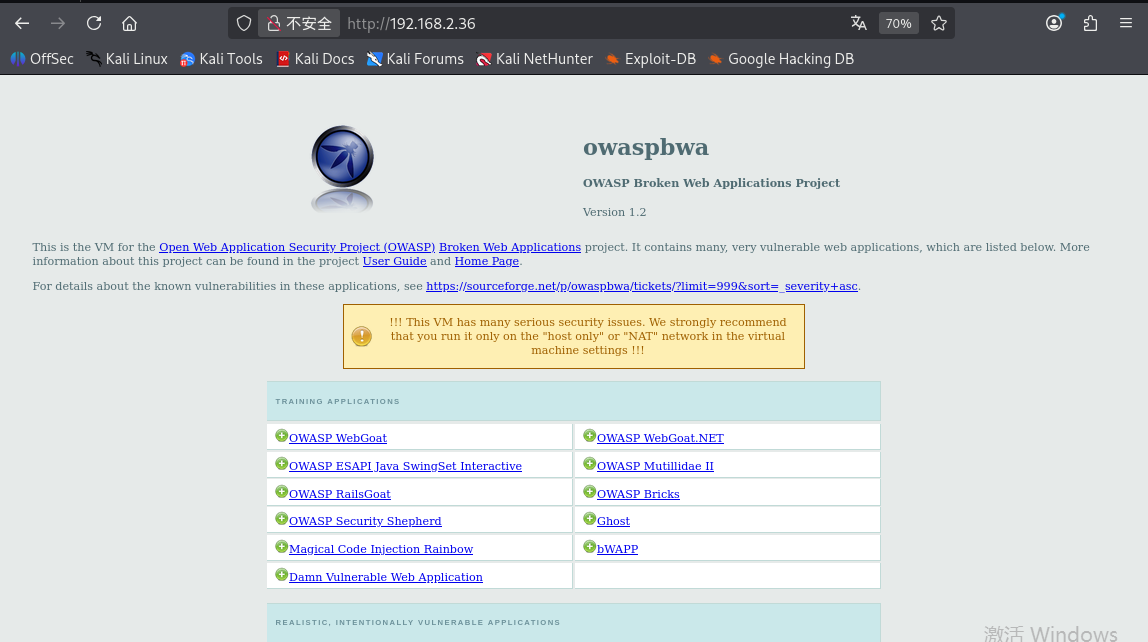Open the bWAPP link
The image size is (1148, 642).
pos(617,549)
